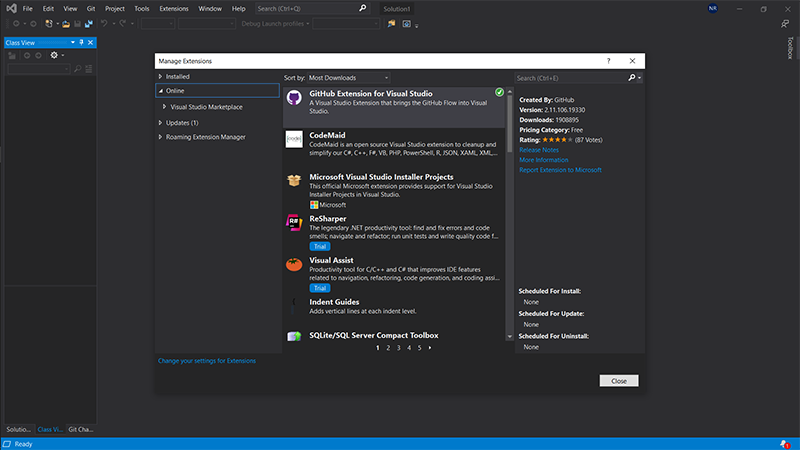Go to next page of extensions arrow
This screenshot has height=450, width=800.
click(x=430, y=348)
